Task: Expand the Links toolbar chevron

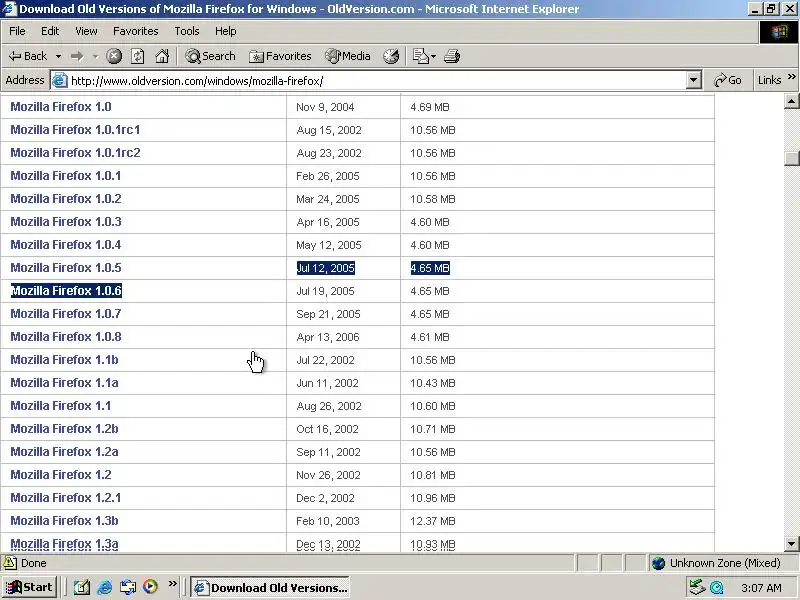Action: [791, 77]
